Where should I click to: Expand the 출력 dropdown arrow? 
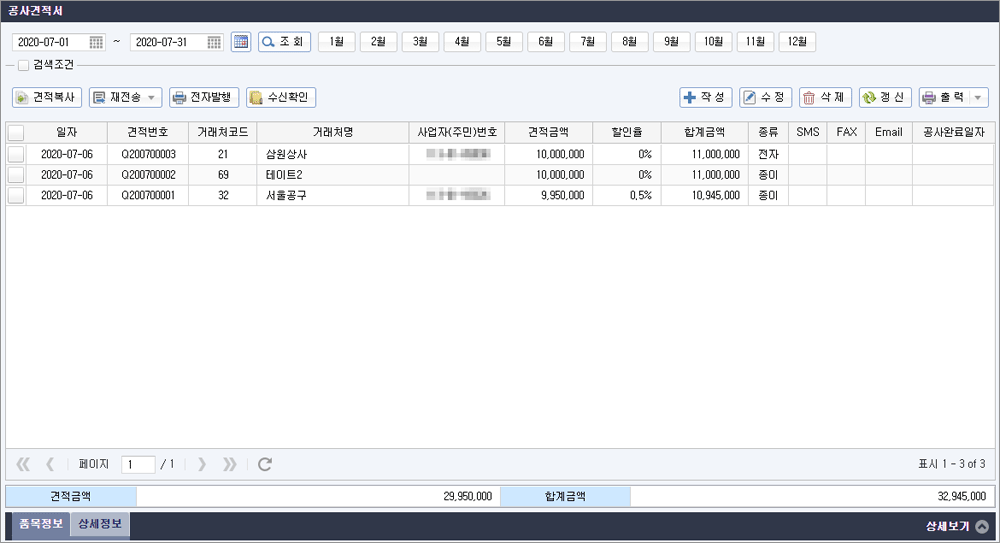pyautogui.click(x=978, y=98)
